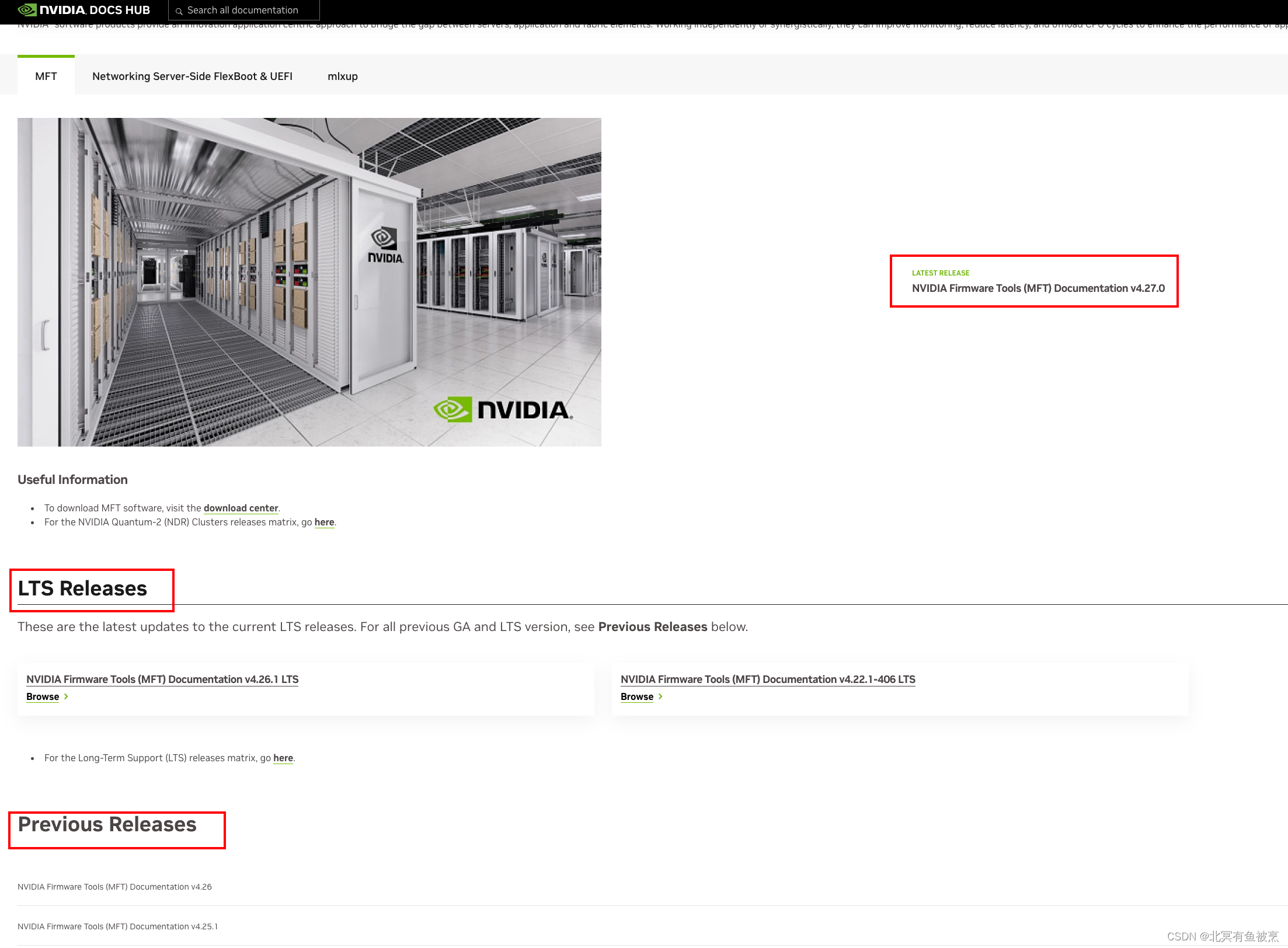
Task: Open previous release MFT Documentation v4.26
Action: click(x=114, y=887)
